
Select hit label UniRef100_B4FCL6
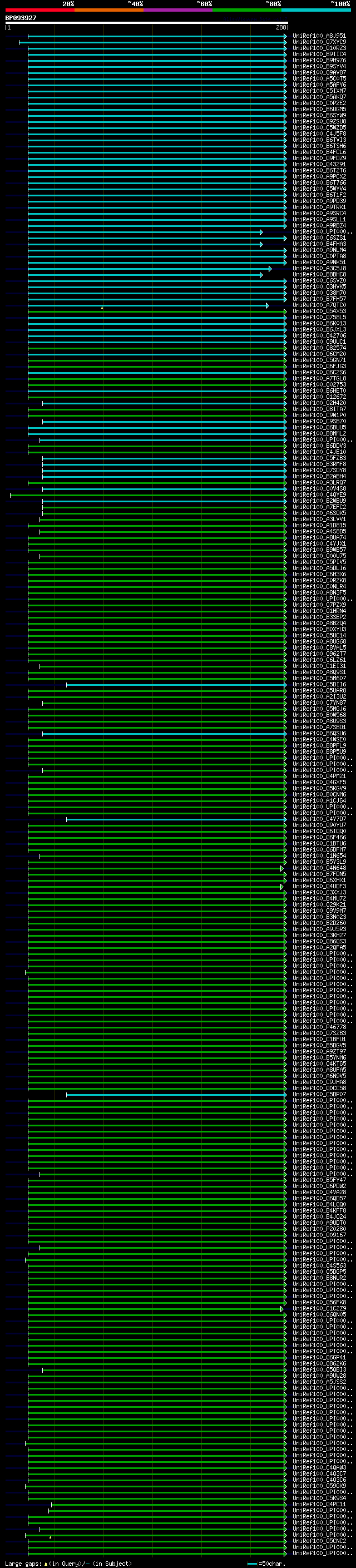[319, 152]
